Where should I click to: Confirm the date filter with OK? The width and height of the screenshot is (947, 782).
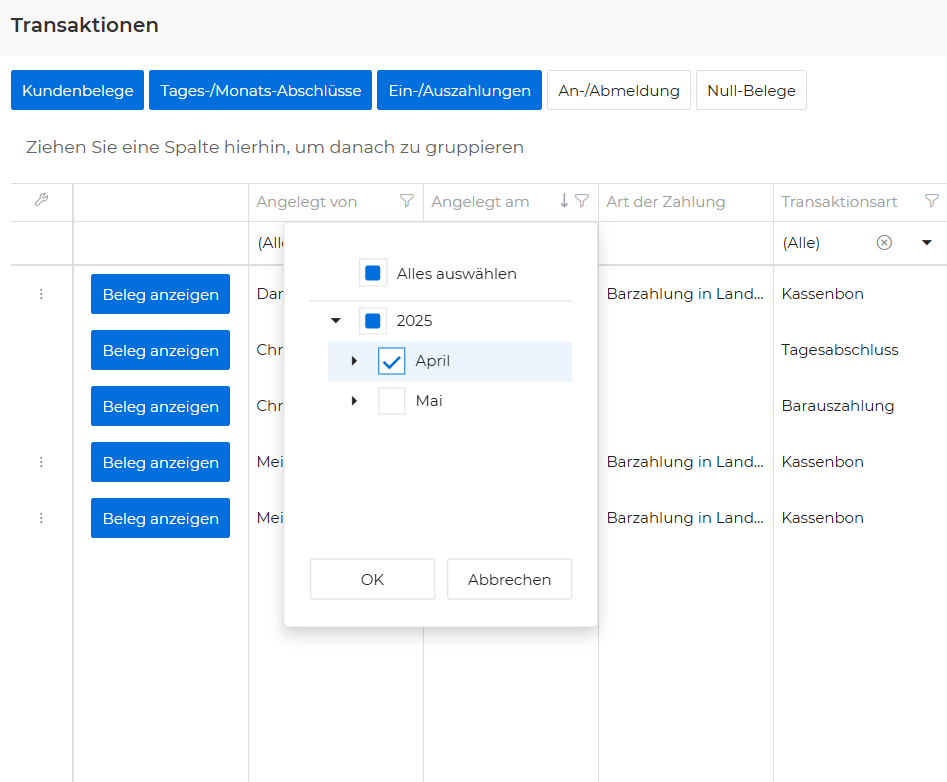373,579
